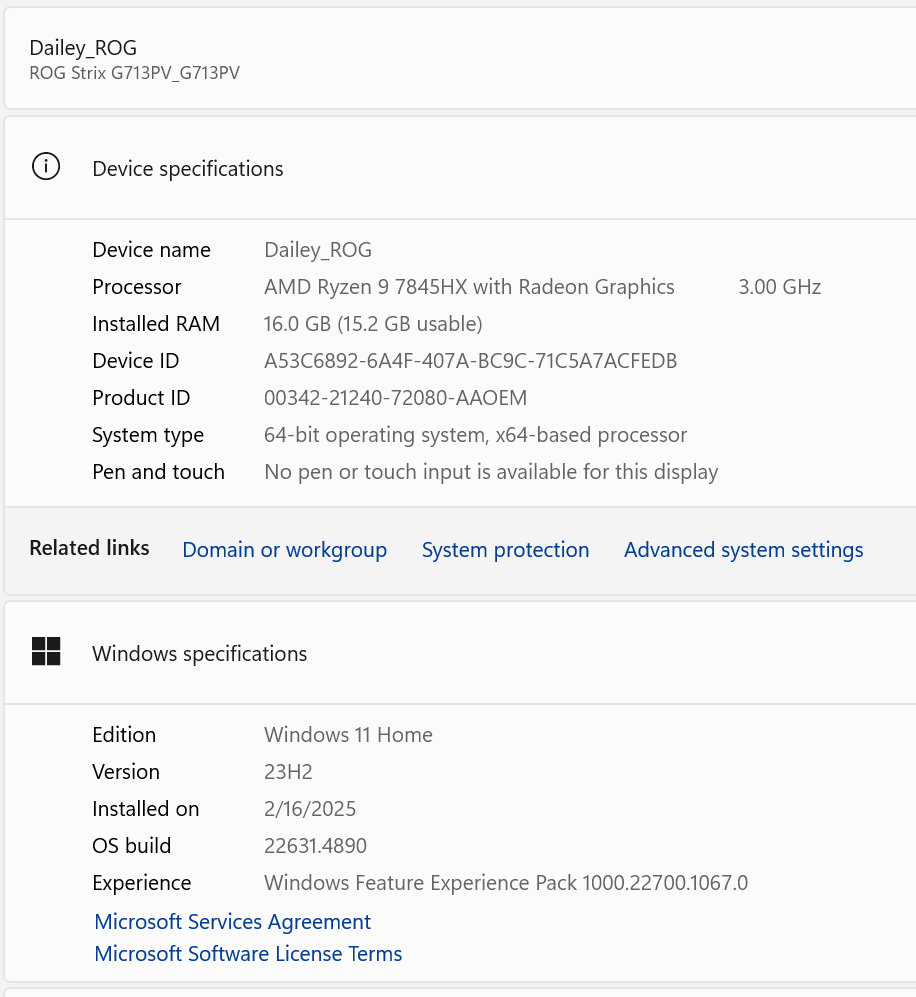Click the Device ID value string
916x997 pixels.
(x=470, y=361)
